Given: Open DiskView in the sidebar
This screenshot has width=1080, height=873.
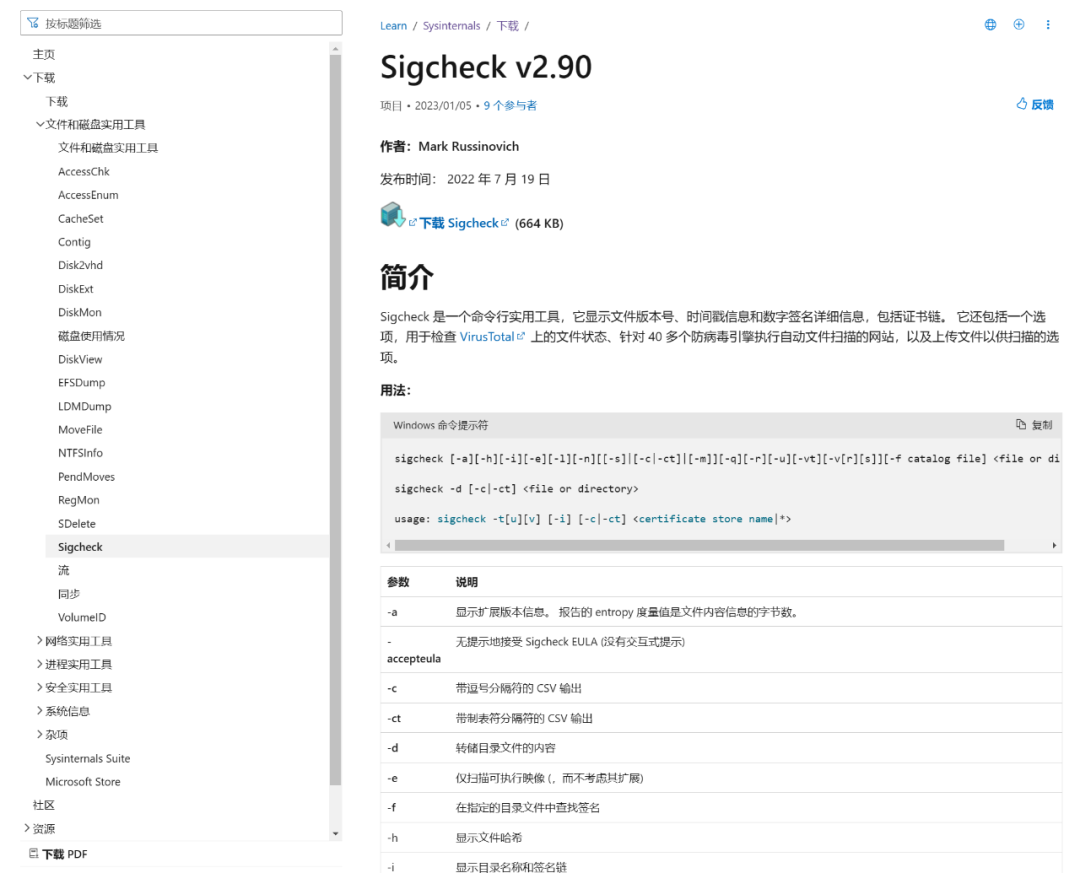Looking at the screenshot, I should point(80,359).
